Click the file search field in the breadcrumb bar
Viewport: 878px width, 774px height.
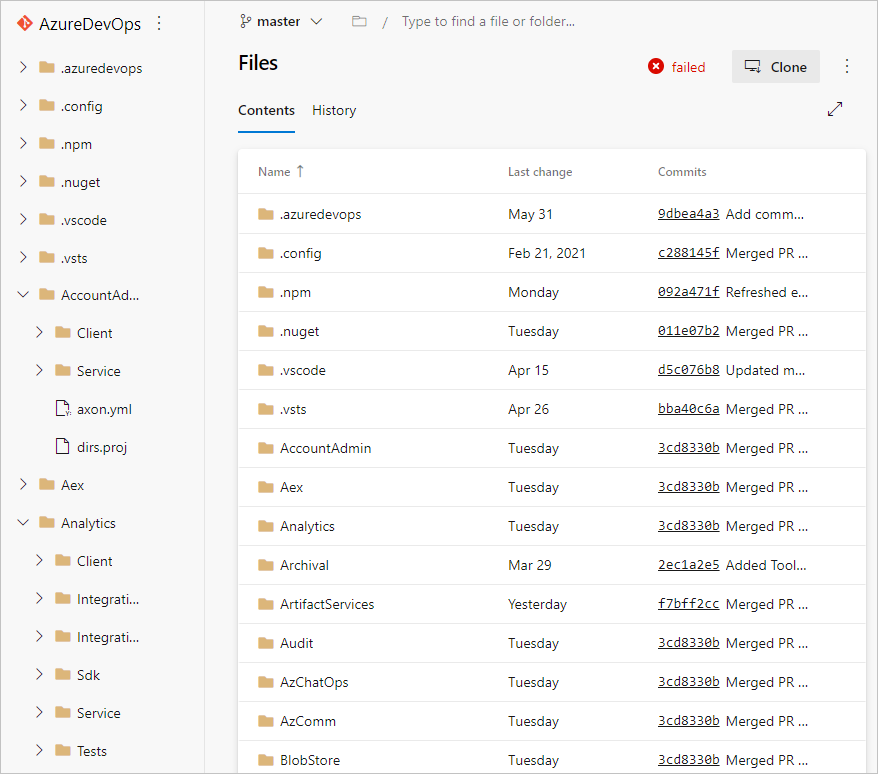(x=488, y=20)
